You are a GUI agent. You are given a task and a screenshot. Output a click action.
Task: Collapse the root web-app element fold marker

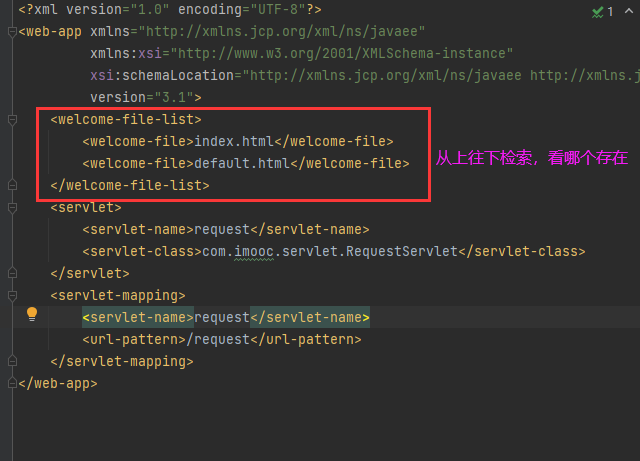point(12,31)
